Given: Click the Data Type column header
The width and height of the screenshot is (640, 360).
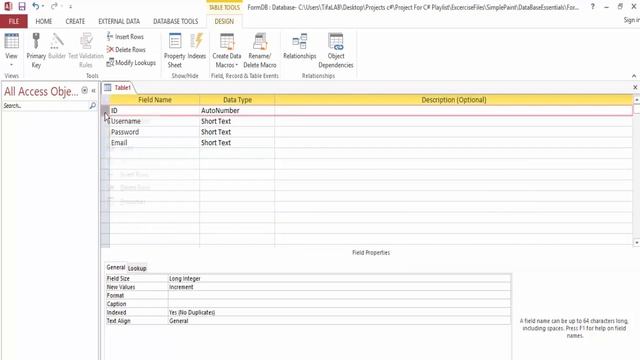Looking at the screenshot, I should pos(237,100).
